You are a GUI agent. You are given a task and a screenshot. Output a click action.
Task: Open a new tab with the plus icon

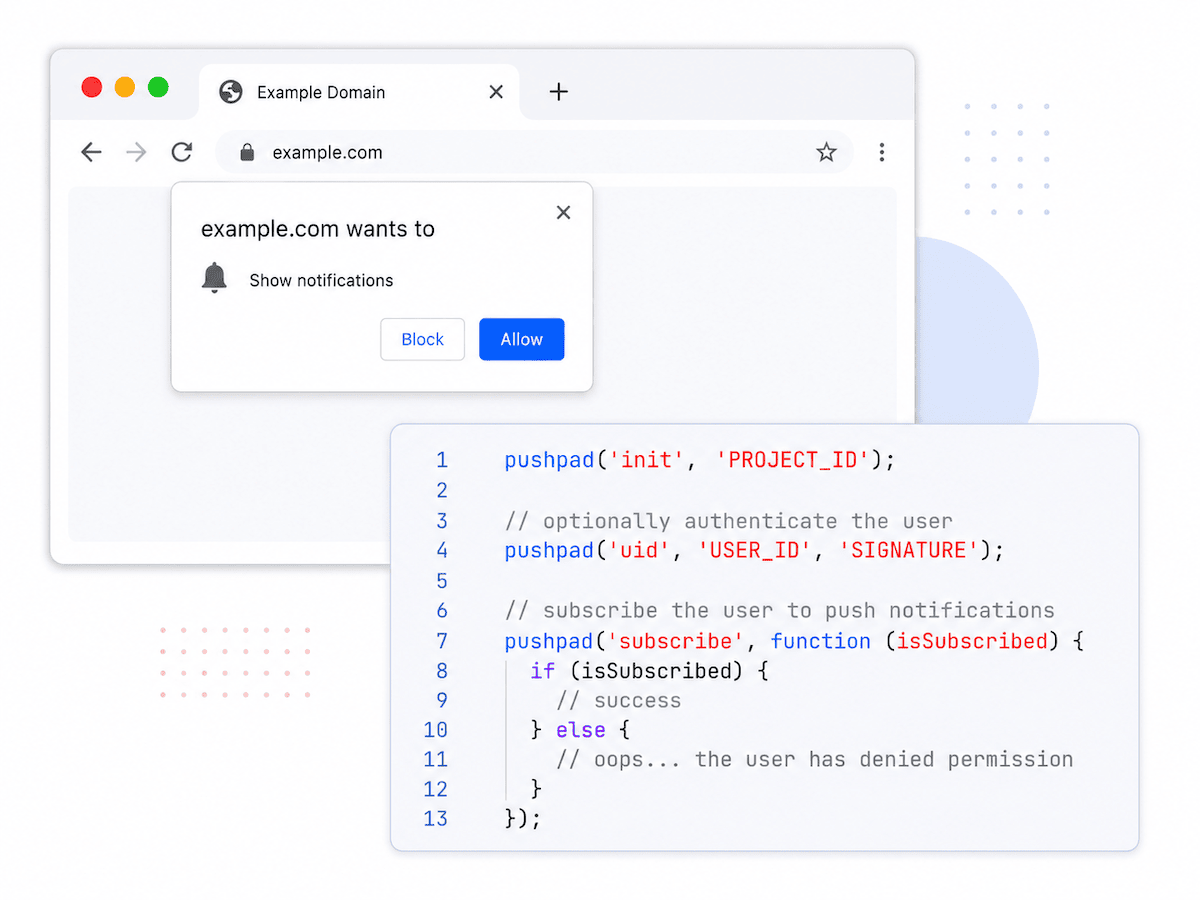click(x=559, y=92)
